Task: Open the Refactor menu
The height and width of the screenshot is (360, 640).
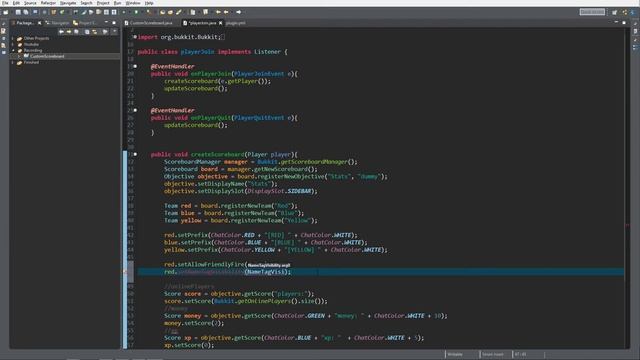Action: point(48,3)
